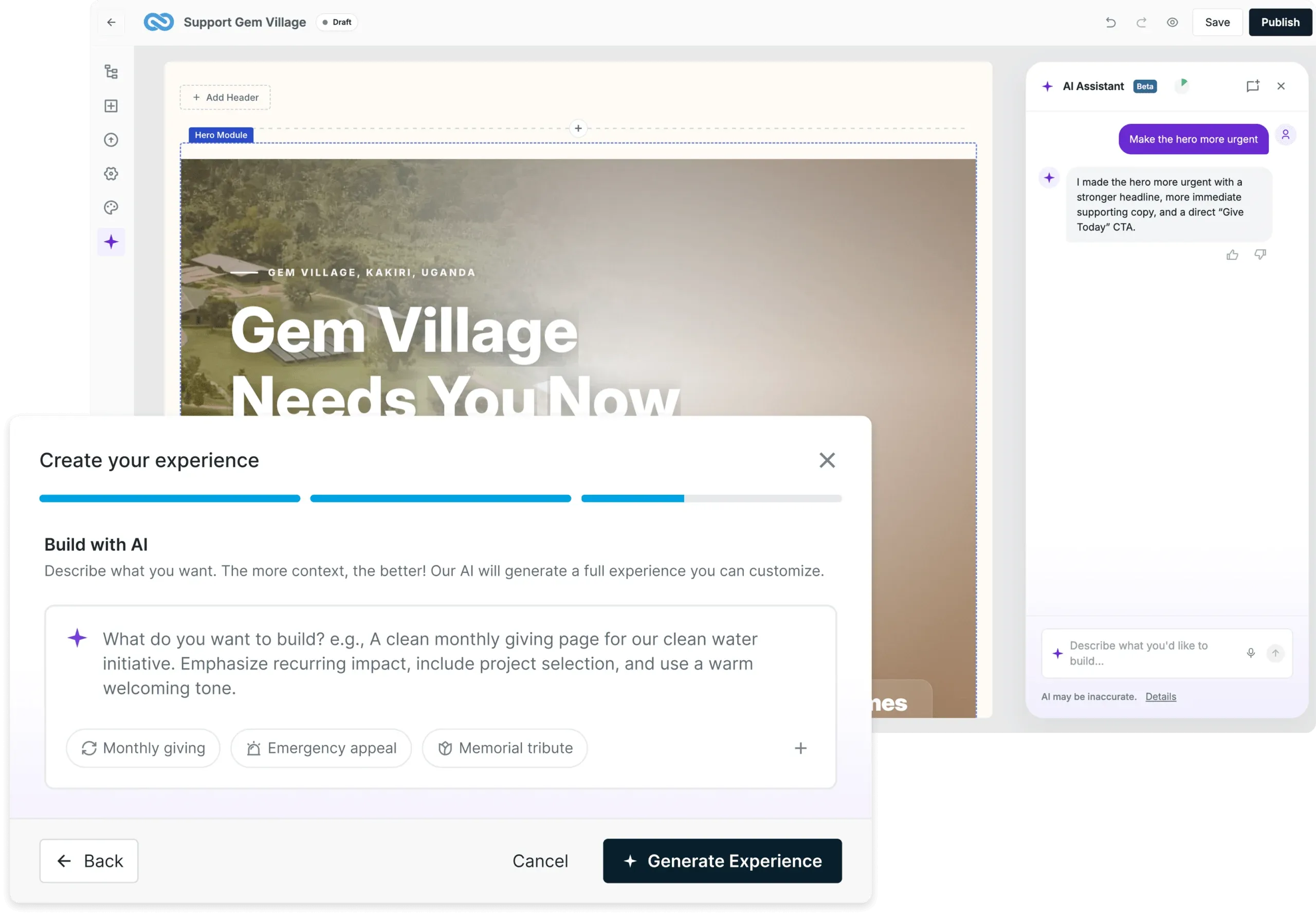1316x916 pixels.
Task: Click second progress step bar
Action: [x=441, y=498]
